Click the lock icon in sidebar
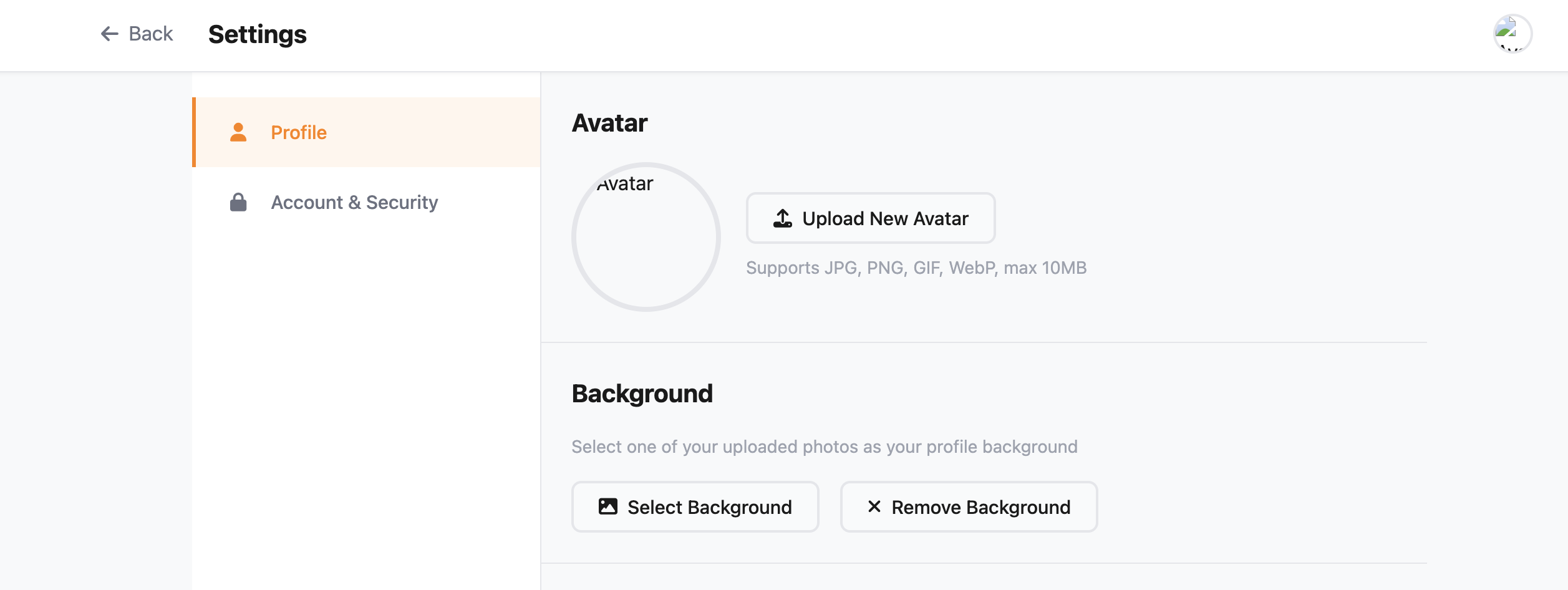The width and height of the screenshot is (1568, 590). coord(238,202)
